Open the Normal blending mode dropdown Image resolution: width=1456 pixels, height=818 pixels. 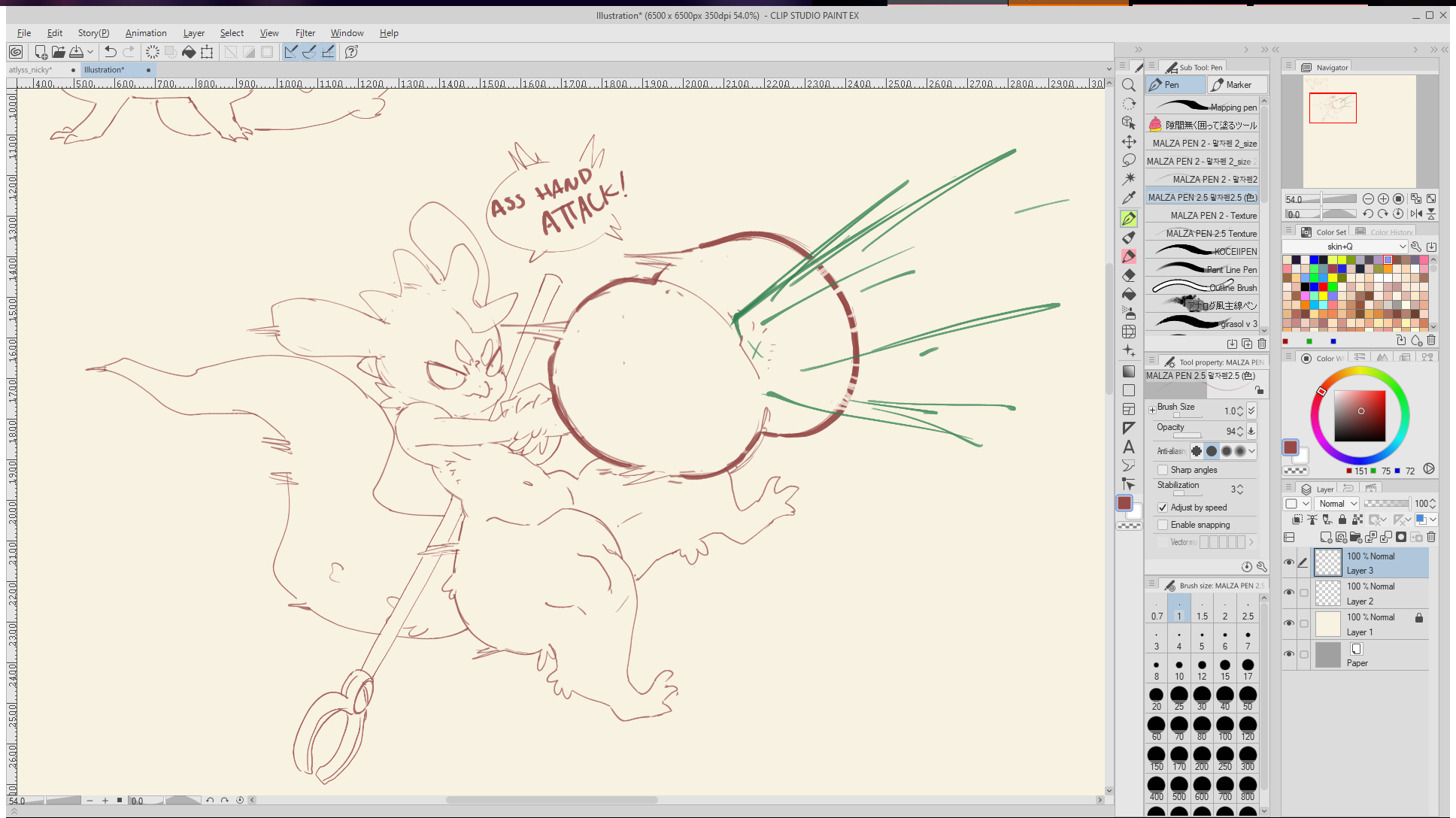point(1338,504)
